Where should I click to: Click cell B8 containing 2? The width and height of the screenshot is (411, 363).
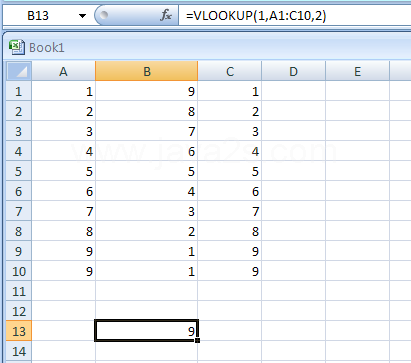[147, 231]
